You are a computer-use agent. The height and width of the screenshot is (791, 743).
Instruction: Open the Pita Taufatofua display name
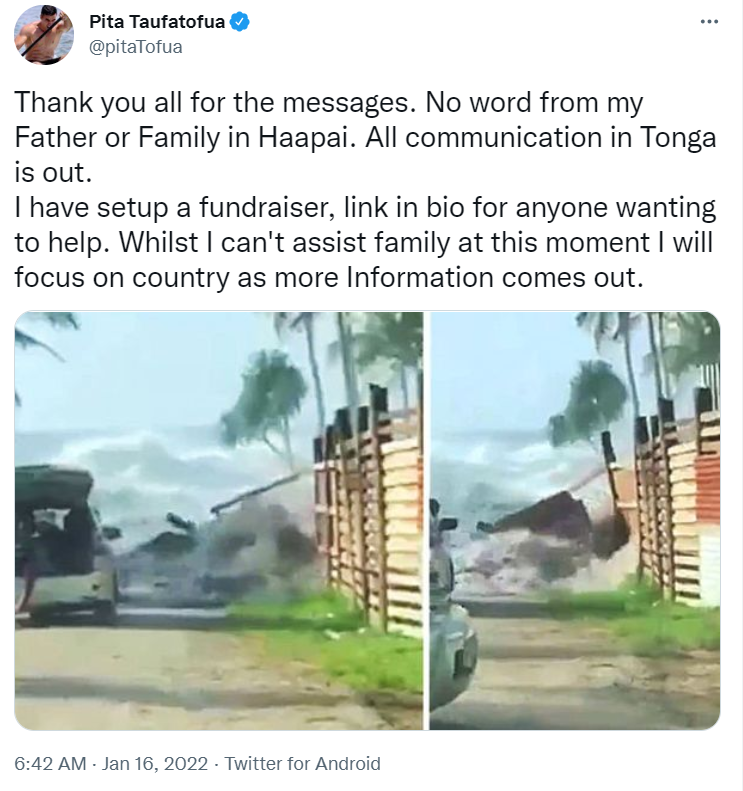[157, 22]
